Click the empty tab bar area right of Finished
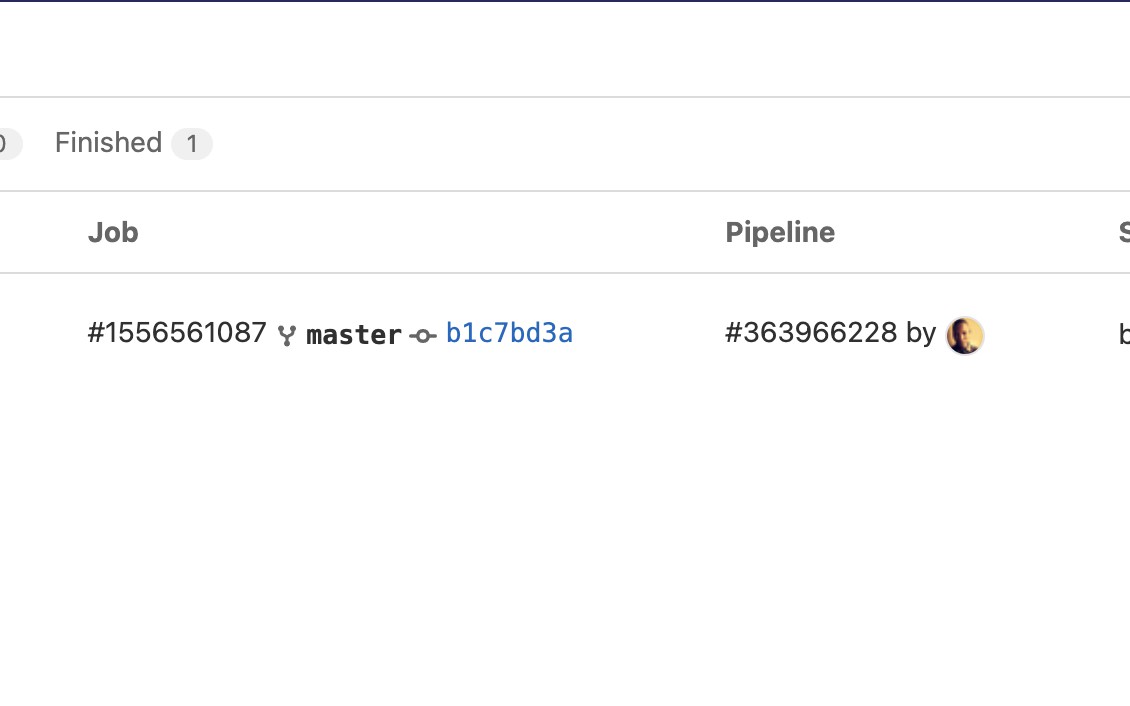The image size is (1130, 706). [650, 144]
